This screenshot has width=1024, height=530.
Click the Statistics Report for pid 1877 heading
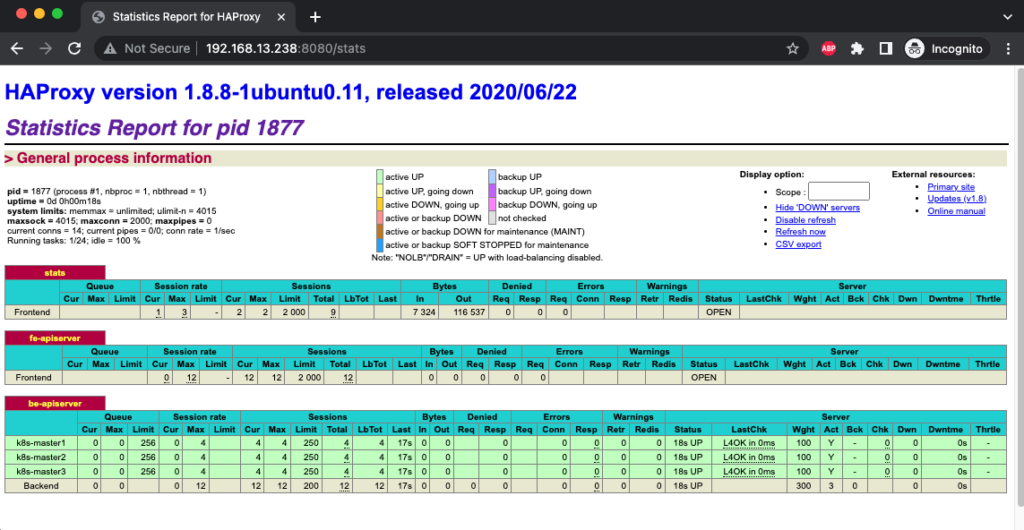(x=154, y=127)
